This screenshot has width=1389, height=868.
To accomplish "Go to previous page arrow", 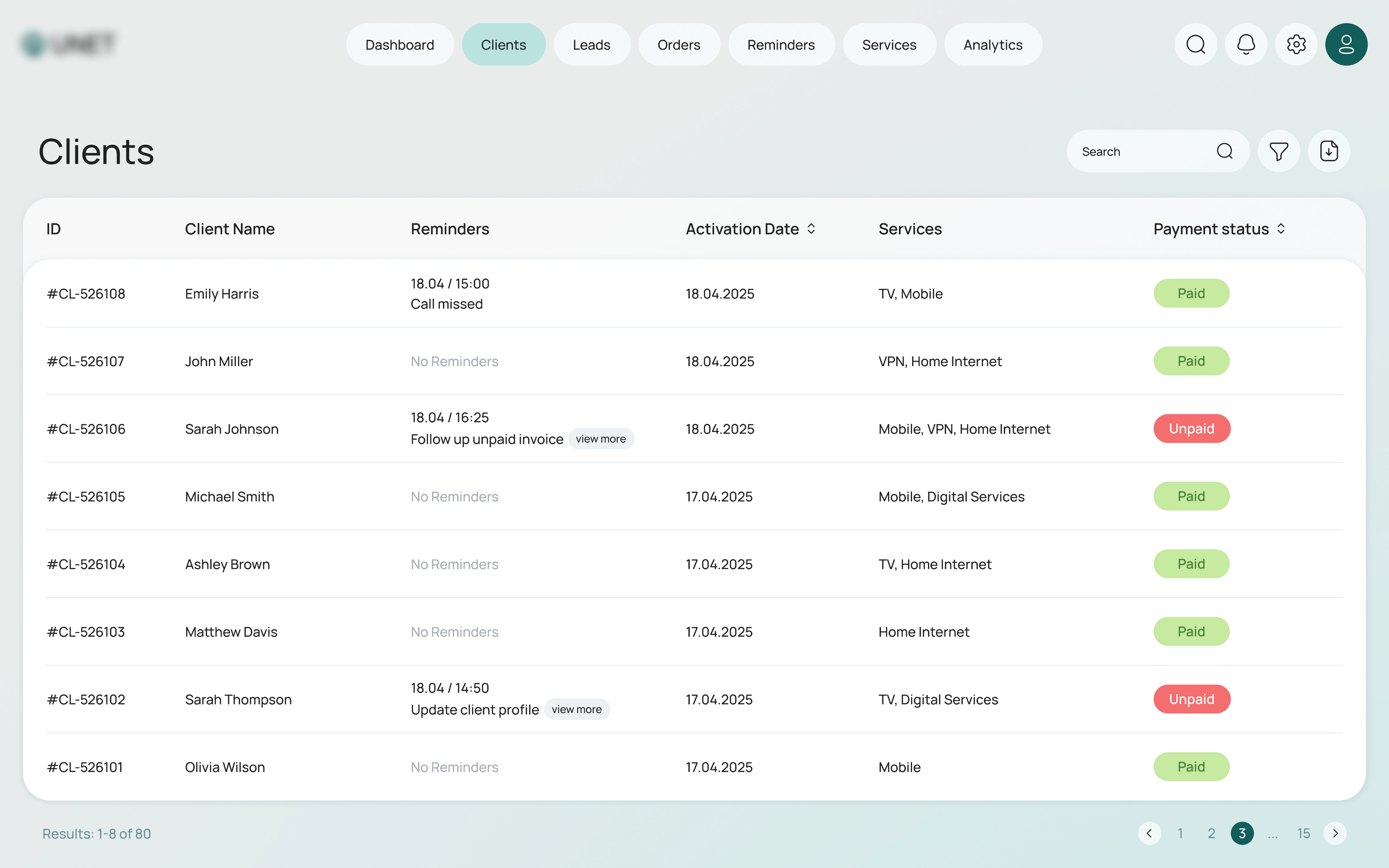I will (1149, 833).
